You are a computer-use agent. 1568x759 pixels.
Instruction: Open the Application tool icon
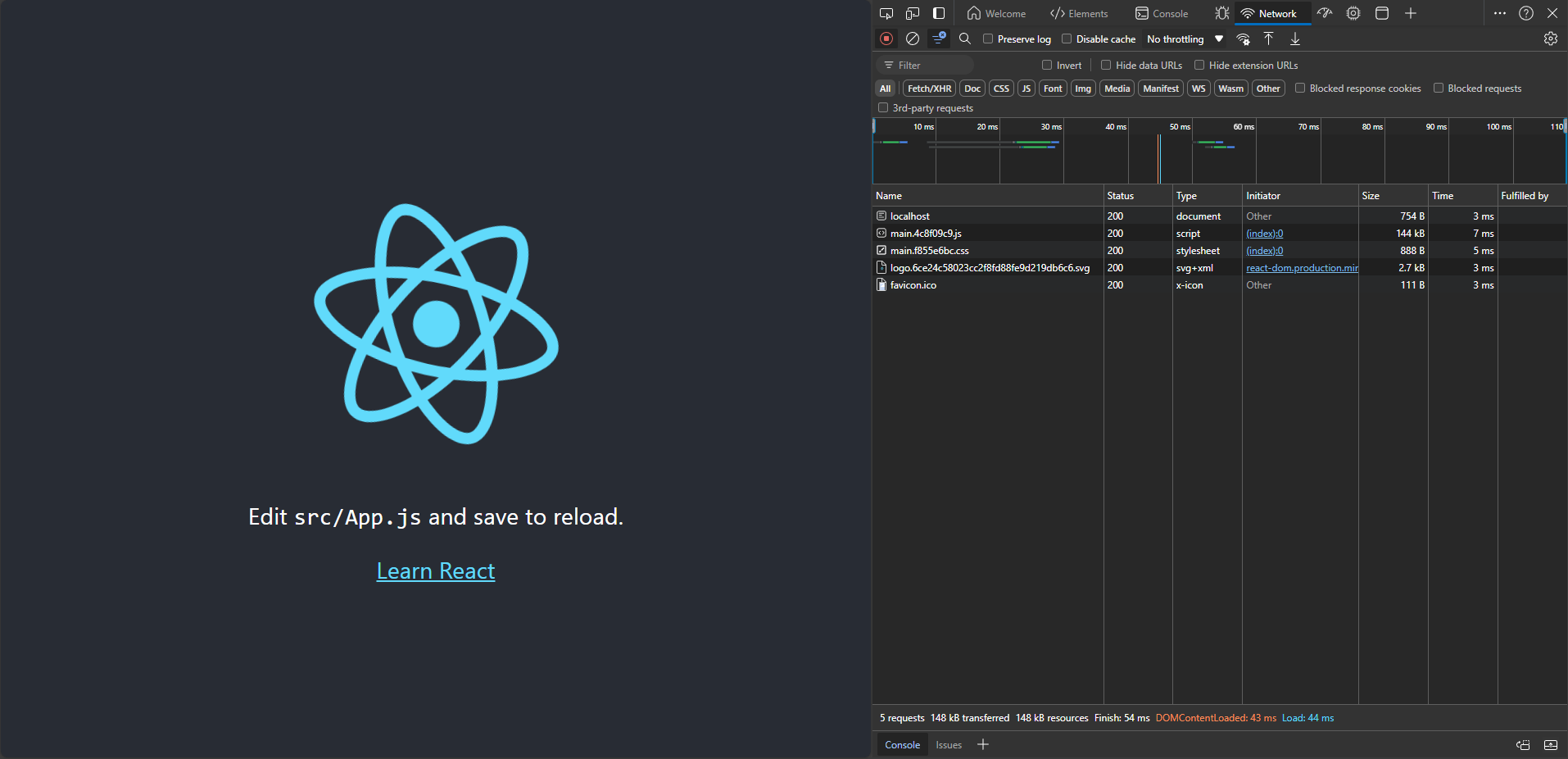tap(1382, 13)
